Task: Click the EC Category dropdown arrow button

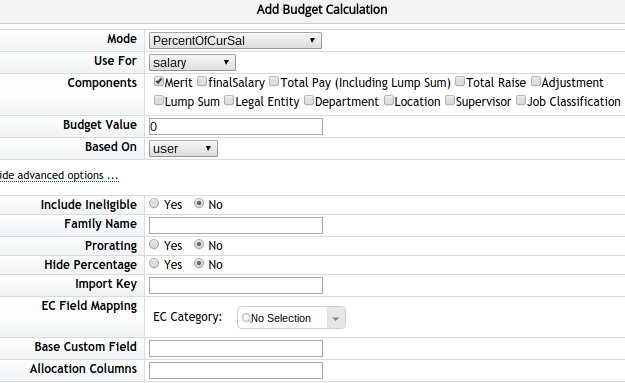Action: (x=336, y=318)
